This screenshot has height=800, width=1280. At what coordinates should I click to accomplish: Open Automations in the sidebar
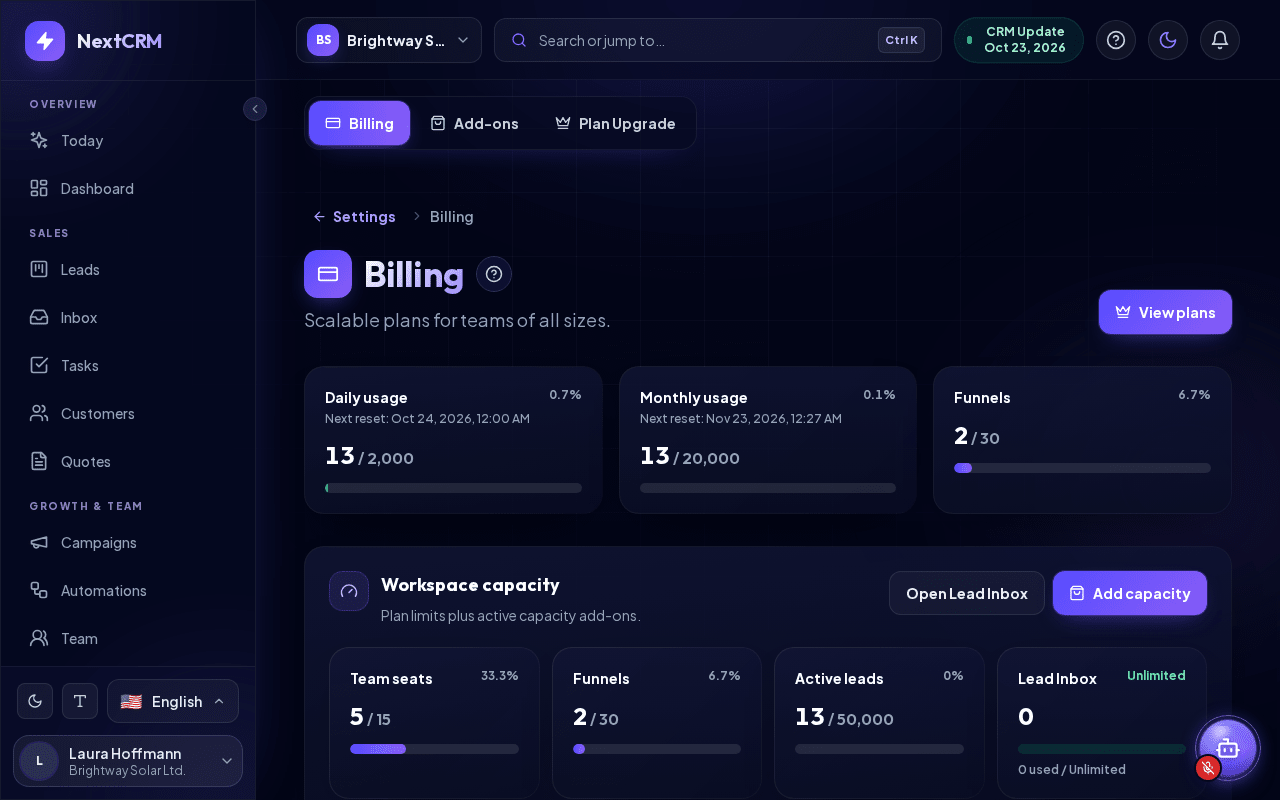(x=128, y=591)
